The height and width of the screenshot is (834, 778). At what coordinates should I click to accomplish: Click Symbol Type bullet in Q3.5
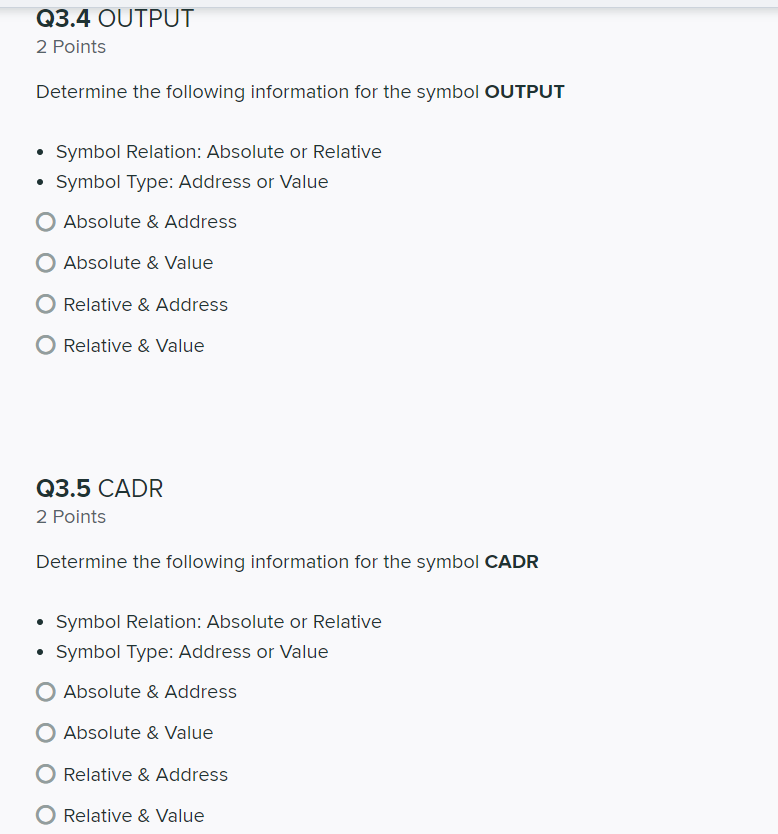point(192,652)
